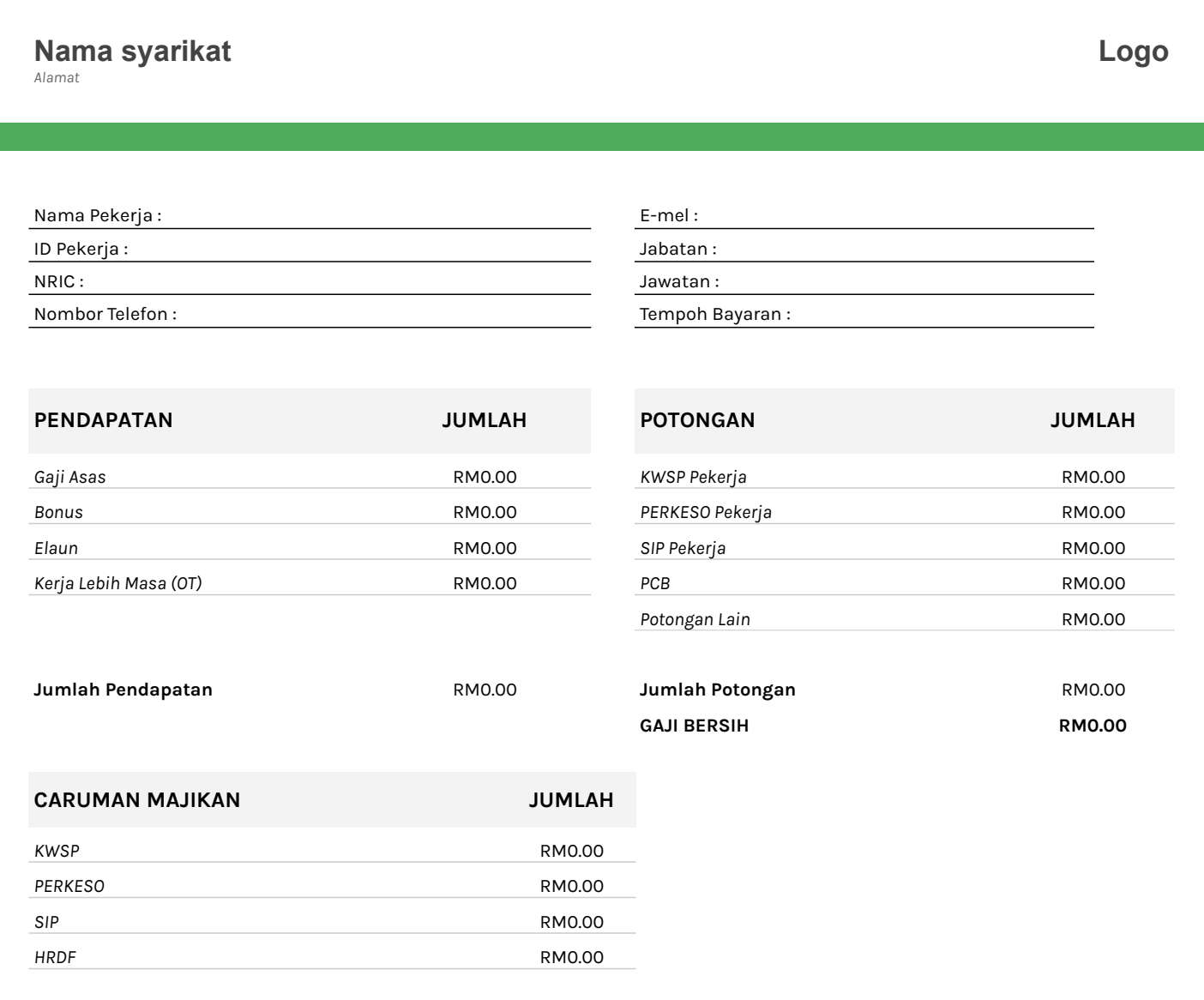Click the Alamat subtitle text

click(x=55, y=80)
